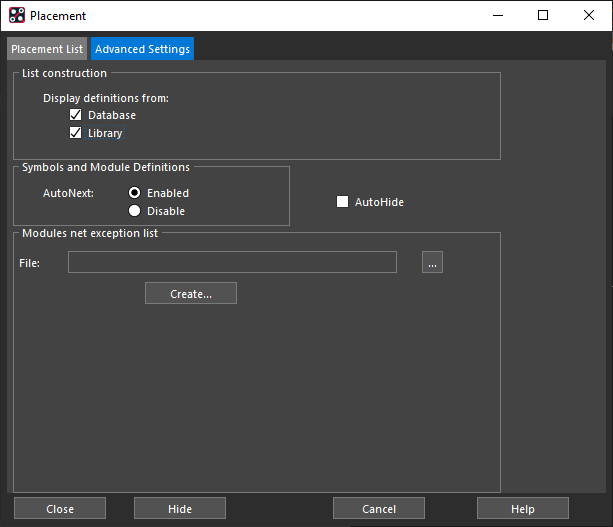
Task: Click the Placement window title bar text
Action: coord(58,16)
